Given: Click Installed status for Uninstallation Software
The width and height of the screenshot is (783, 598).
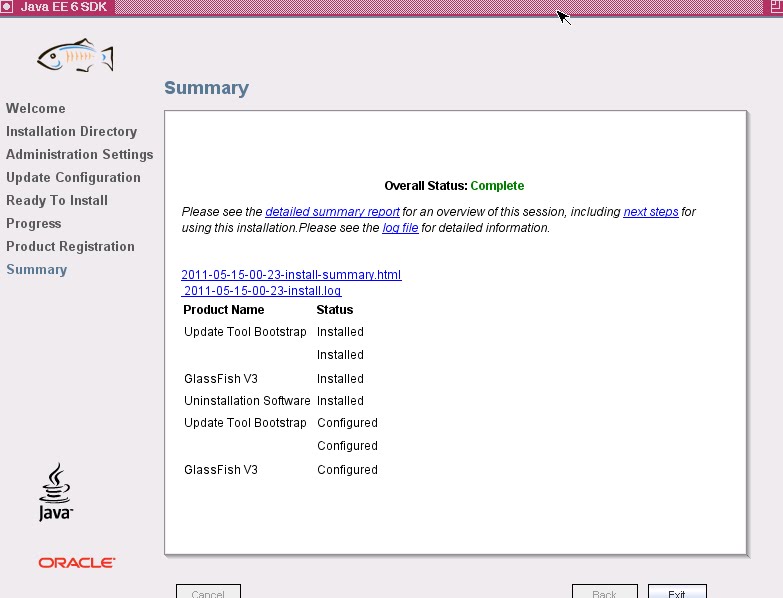Looking at the screenshot, I should (x=340, y=400).
